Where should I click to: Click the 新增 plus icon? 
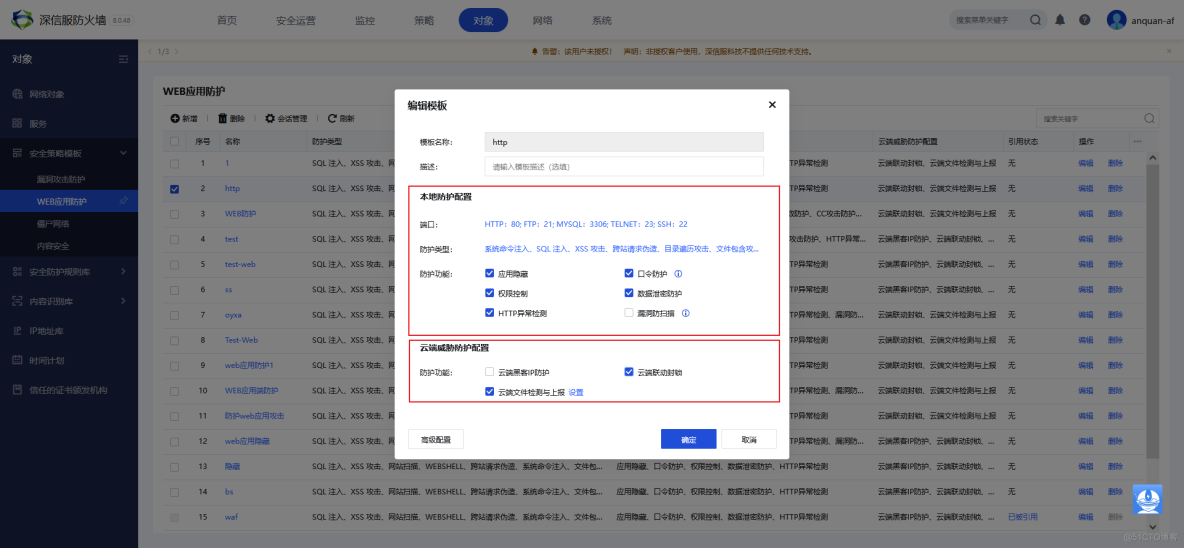pyautogui.click(x=174, y=119)
